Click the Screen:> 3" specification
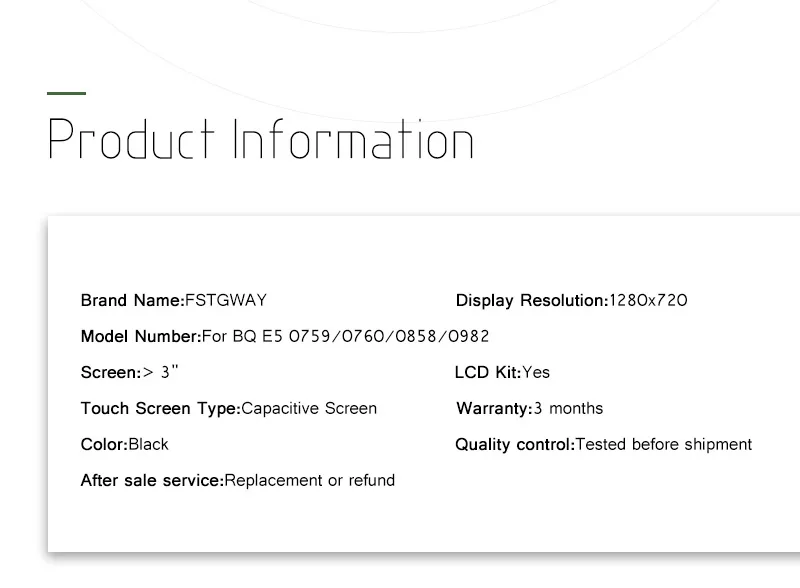 (130, 372)
